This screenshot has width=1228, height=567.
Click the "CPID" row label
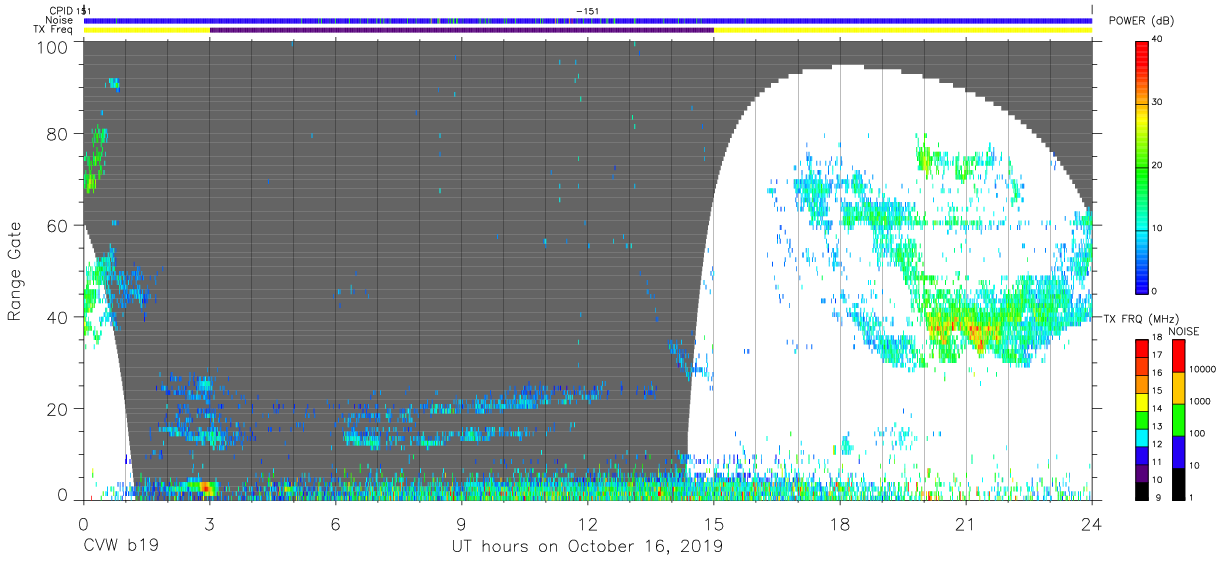pos(59,10)
